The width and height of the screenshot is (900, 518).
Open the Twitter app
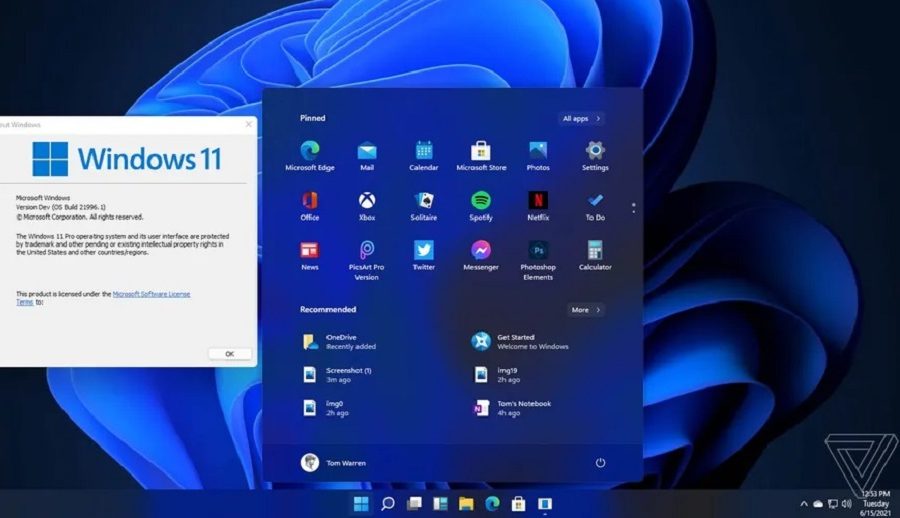[x=424, y=250]
